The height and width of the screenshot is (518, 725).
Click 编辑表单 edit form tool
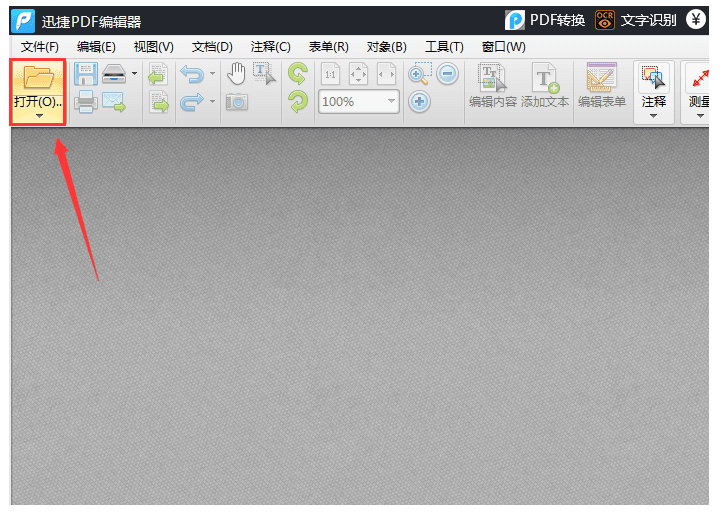coord(602,86)
